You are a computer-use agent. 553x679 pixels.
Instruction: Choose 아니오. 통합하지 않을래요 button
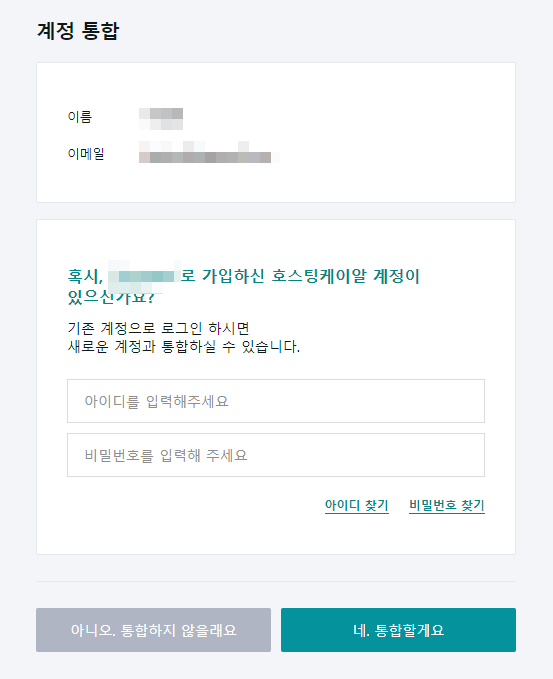click(x=153, y=630)
